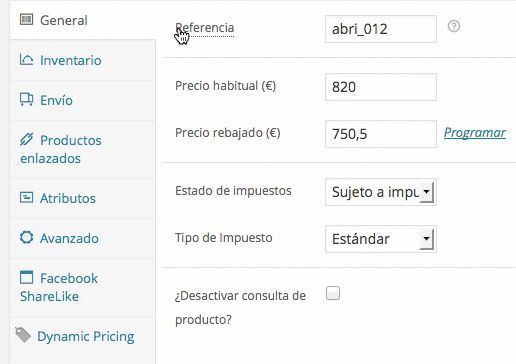Click the Avanzado gear icon

[26, 237]
